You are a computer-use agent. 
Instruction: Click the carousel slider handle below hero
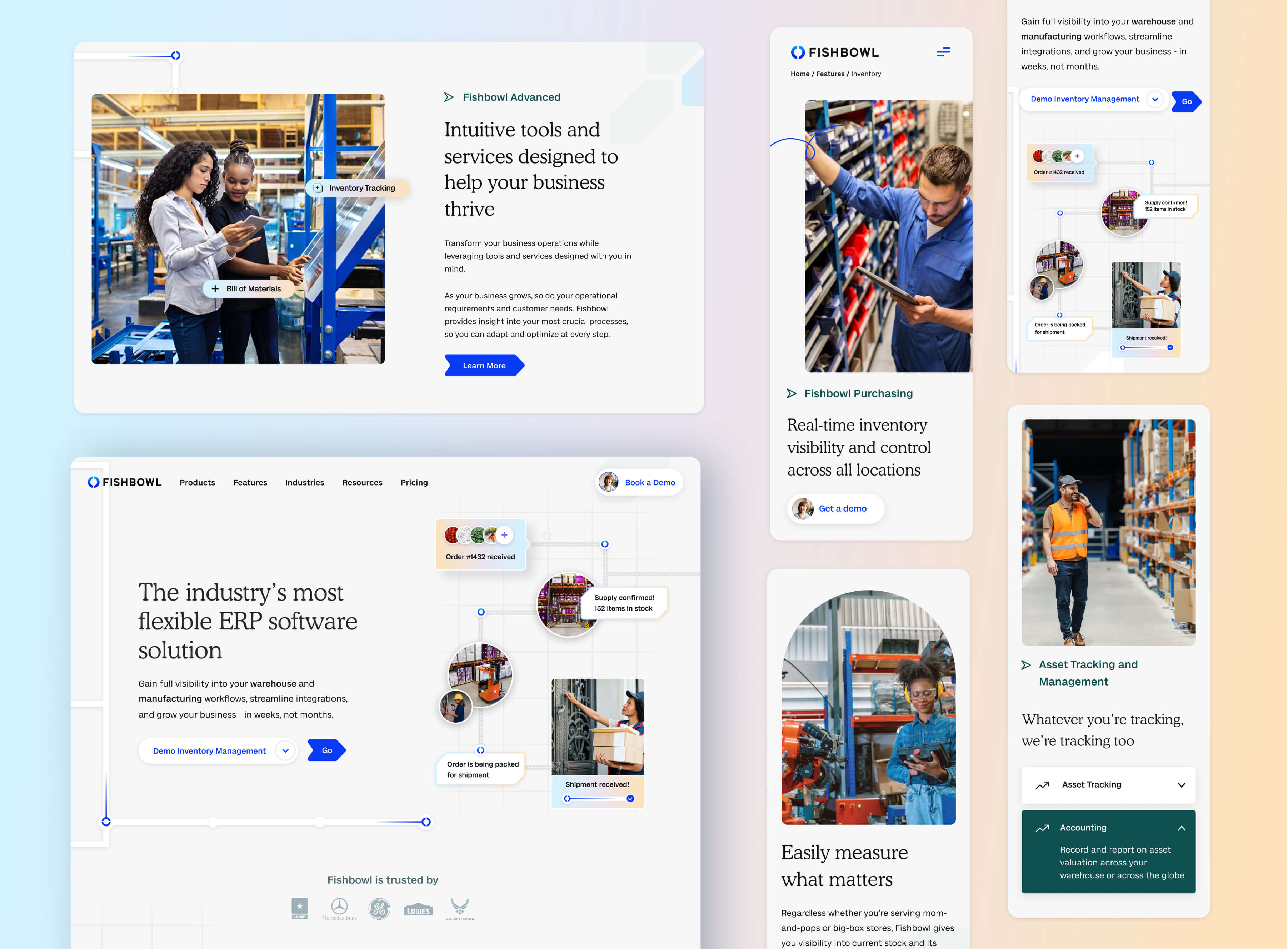pyautogui.click(x=426, y=822)
